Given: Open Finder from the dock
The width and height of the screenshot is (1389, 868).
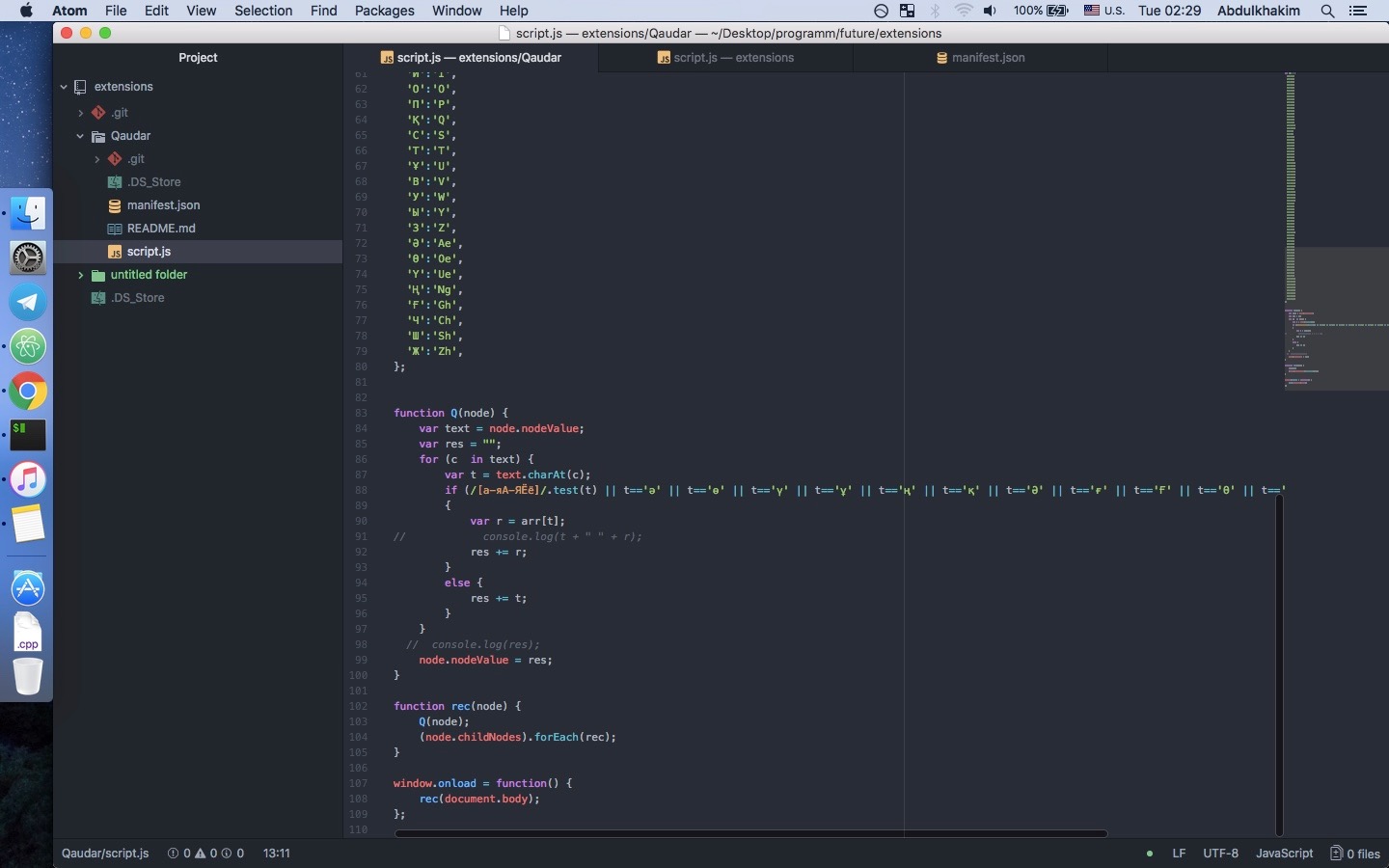Looking at the screenshot, I should tap(28, 213).
